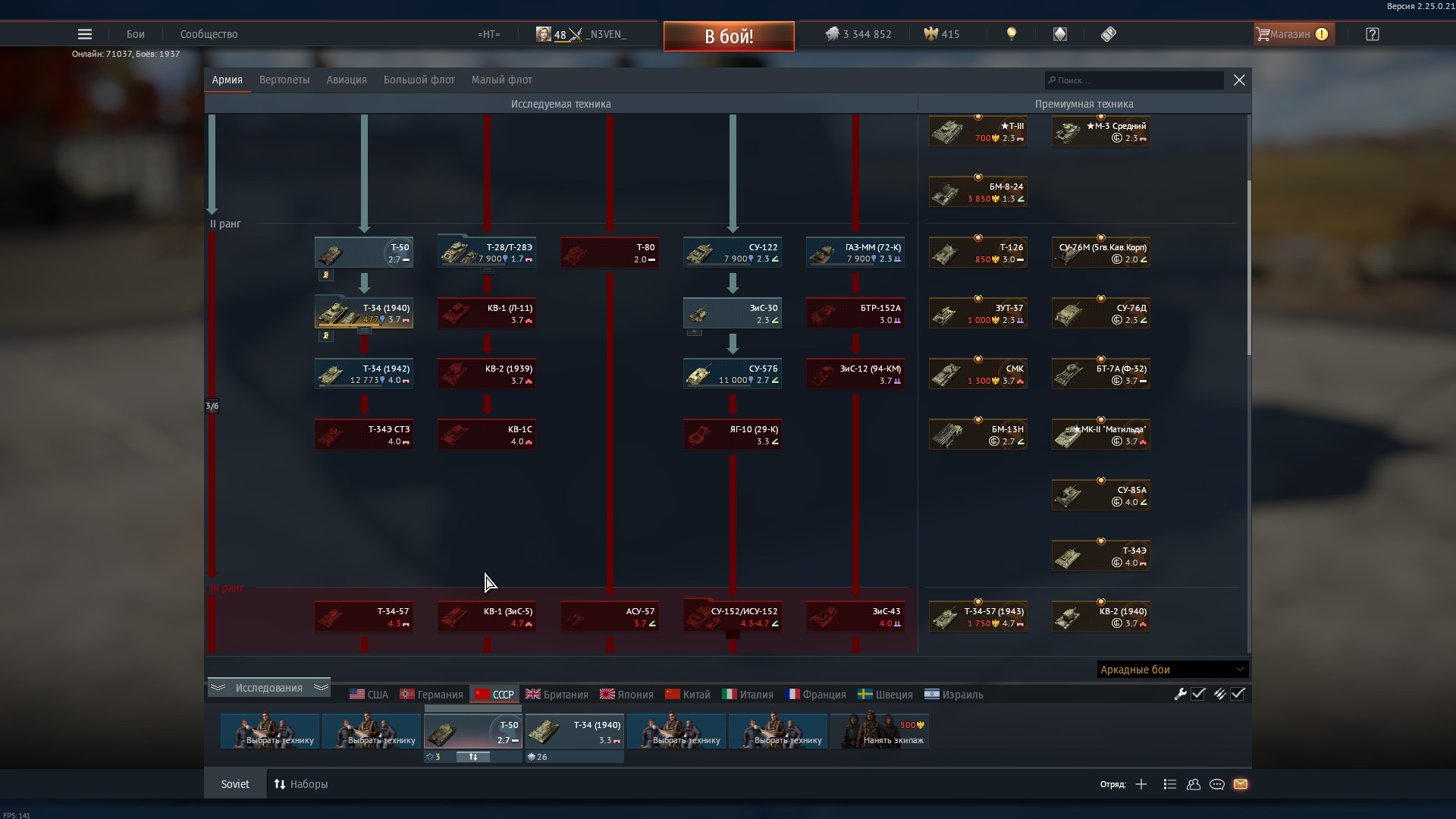This screenshot has width=1456, height=819.
Task: Open the Наборы presets list
Action: (301, 784)
